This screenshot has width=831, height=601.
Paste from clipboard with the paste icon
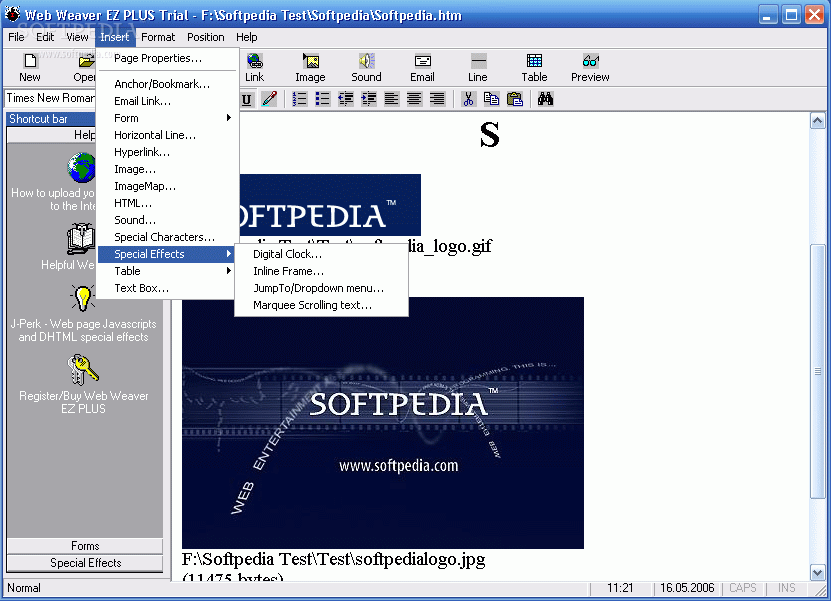(x=515, y=99)
